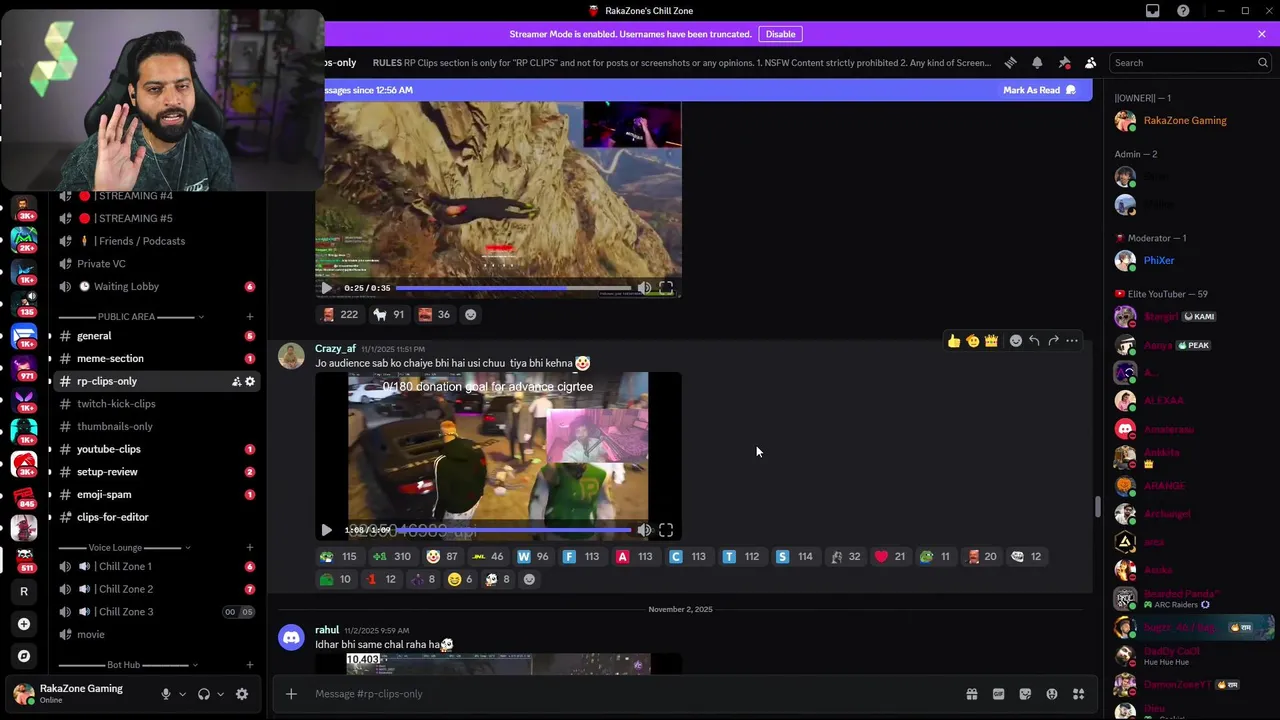Screen dimensions: 1280x720
Task: Toggle the heart 21 reaction
Action: coord(890,556)
